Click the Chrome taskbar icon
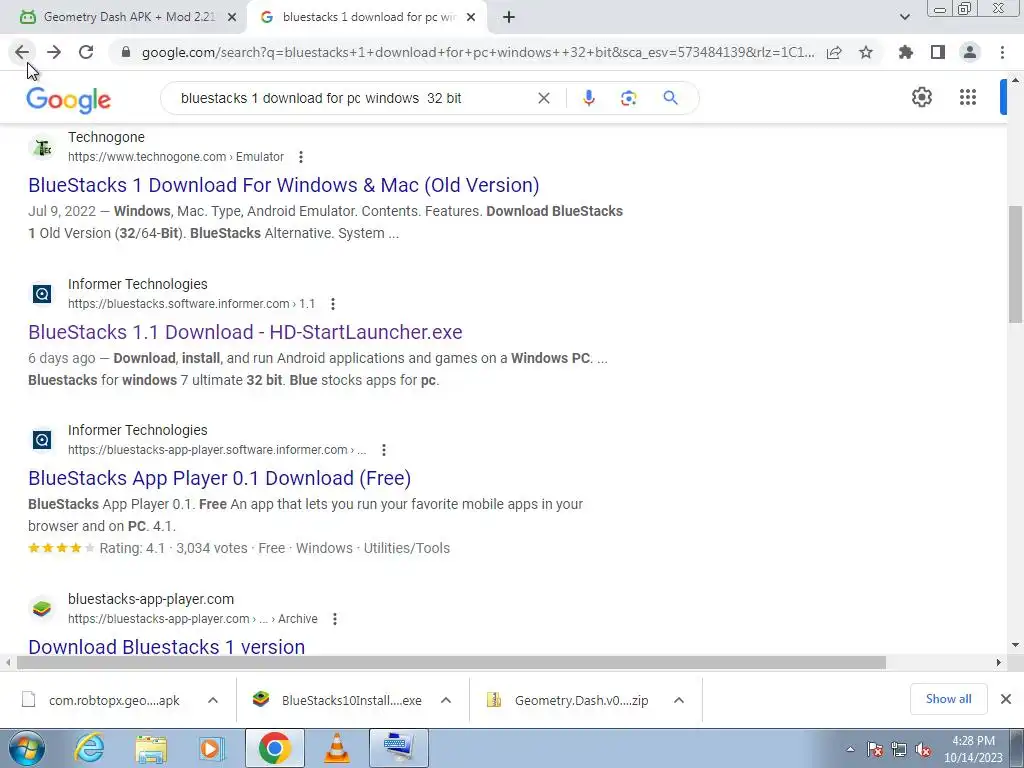Viewport: 1024px width, 768px height. [x=274, y=748]
